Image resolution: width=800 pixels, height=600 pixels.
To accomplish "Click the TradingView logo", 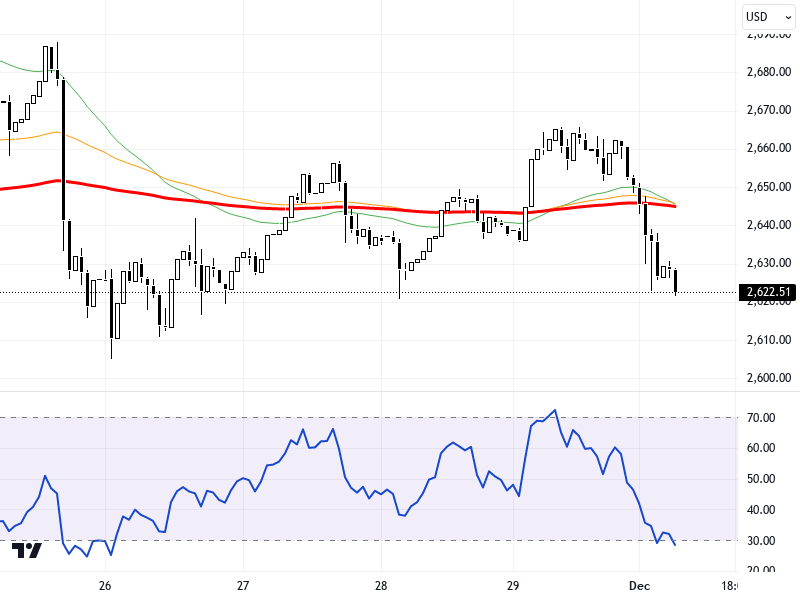I will tap(27, 550).
